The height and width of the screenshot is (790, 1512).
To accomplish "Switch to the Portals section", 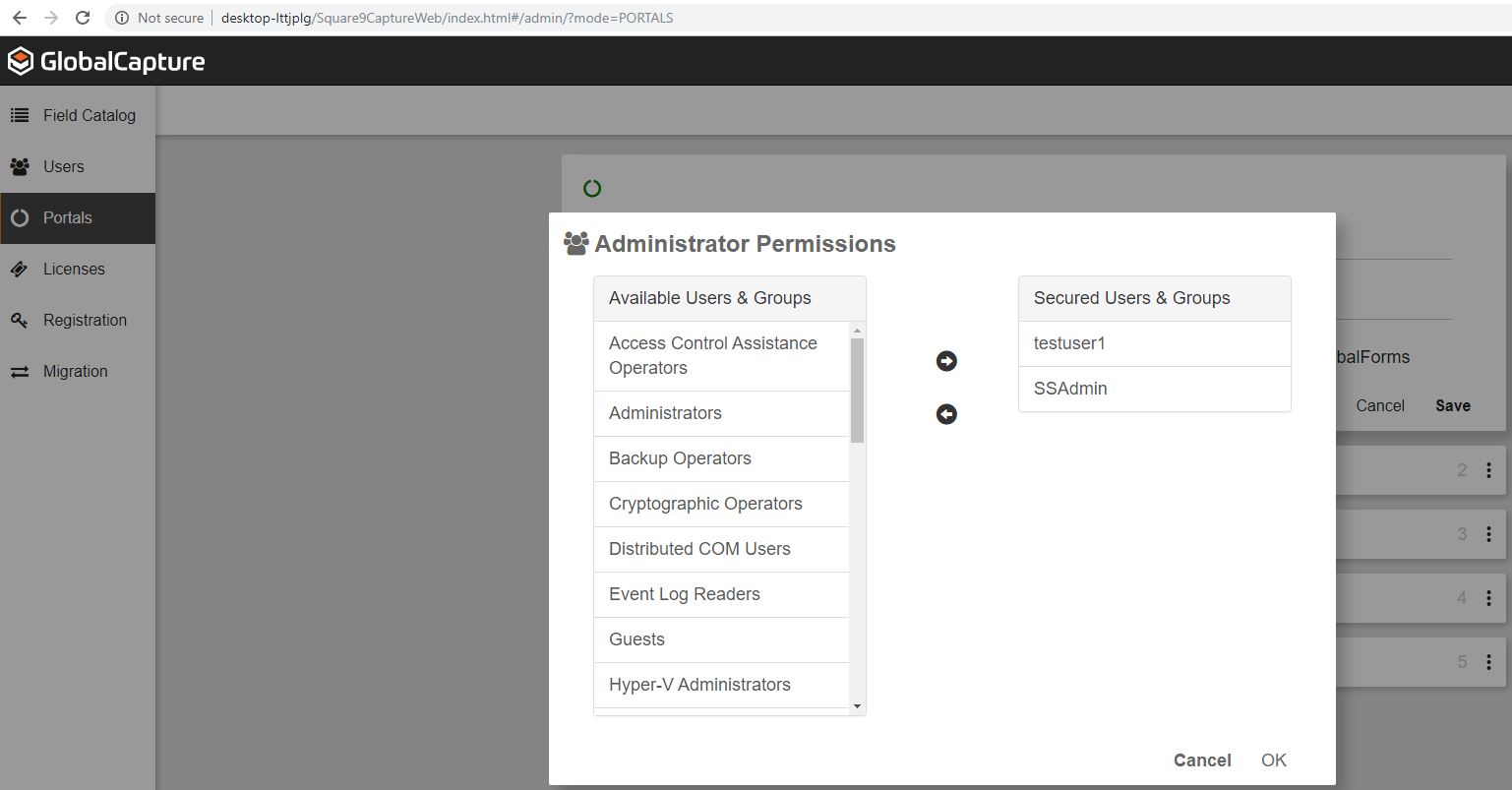I will click(x=67, y=217).
